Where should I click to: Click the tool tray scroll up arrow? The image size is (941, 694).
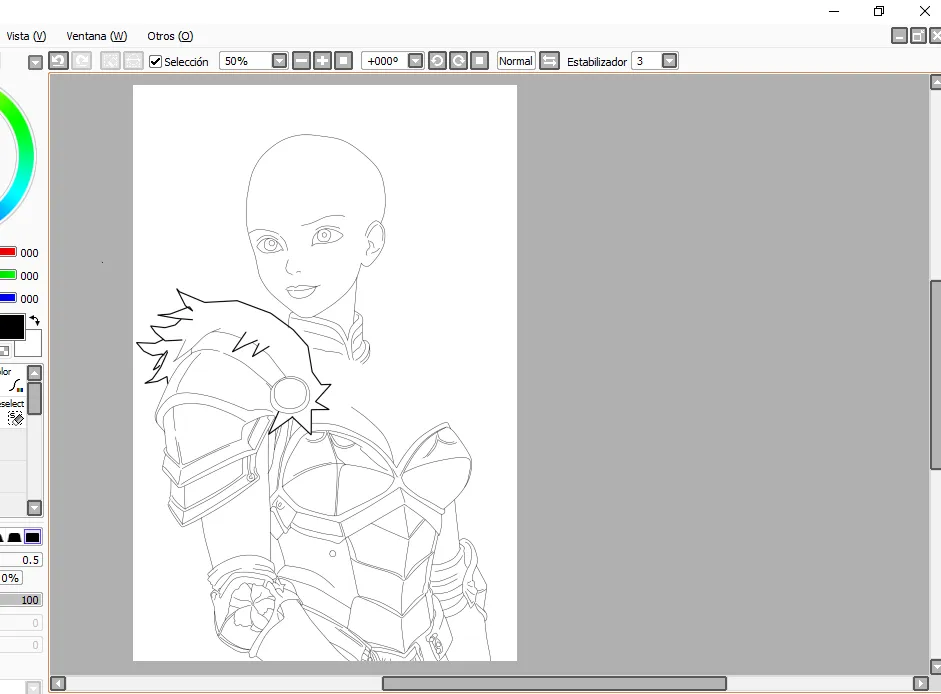click(x=35, y=373)
